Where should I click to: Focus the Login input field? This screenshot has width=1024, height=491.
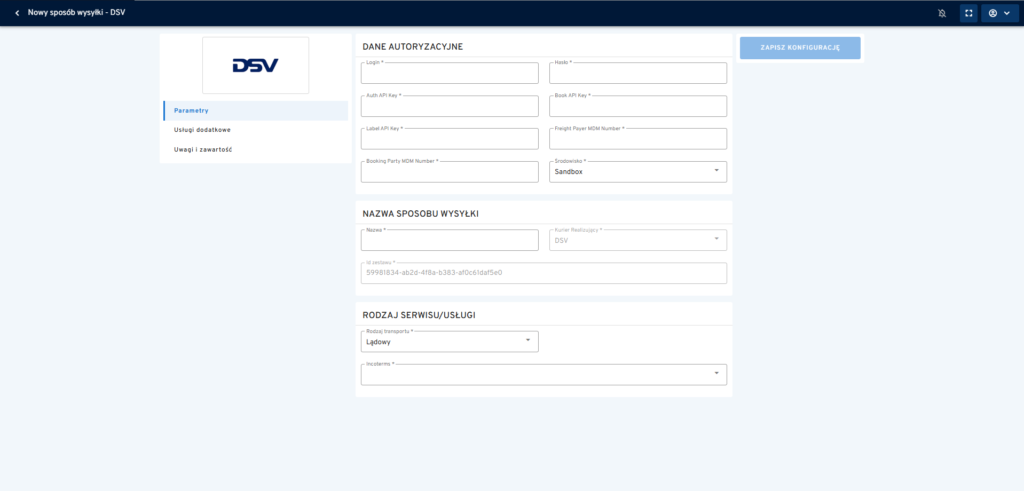coord(449,74)
